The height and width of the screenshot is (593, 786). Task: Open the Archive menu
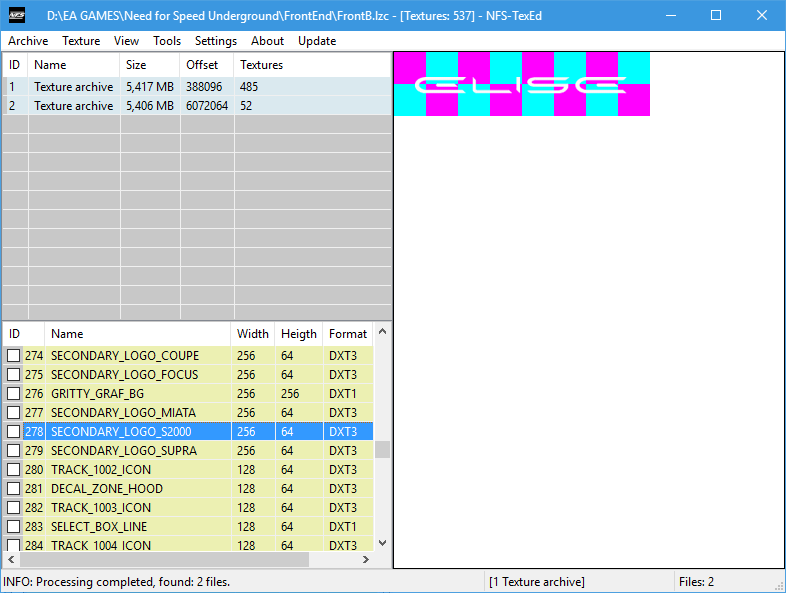[28, 41]
